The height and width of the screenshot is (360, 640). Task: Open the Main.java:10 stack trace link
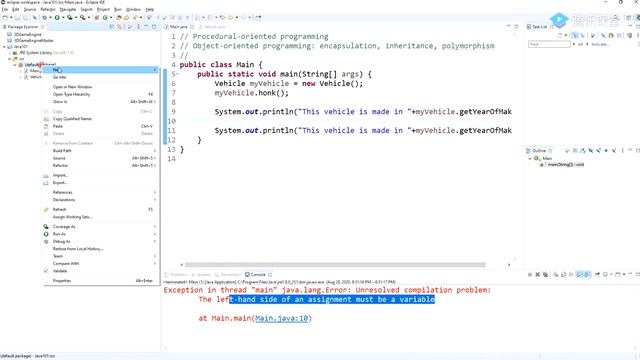(x=282, y=318)
